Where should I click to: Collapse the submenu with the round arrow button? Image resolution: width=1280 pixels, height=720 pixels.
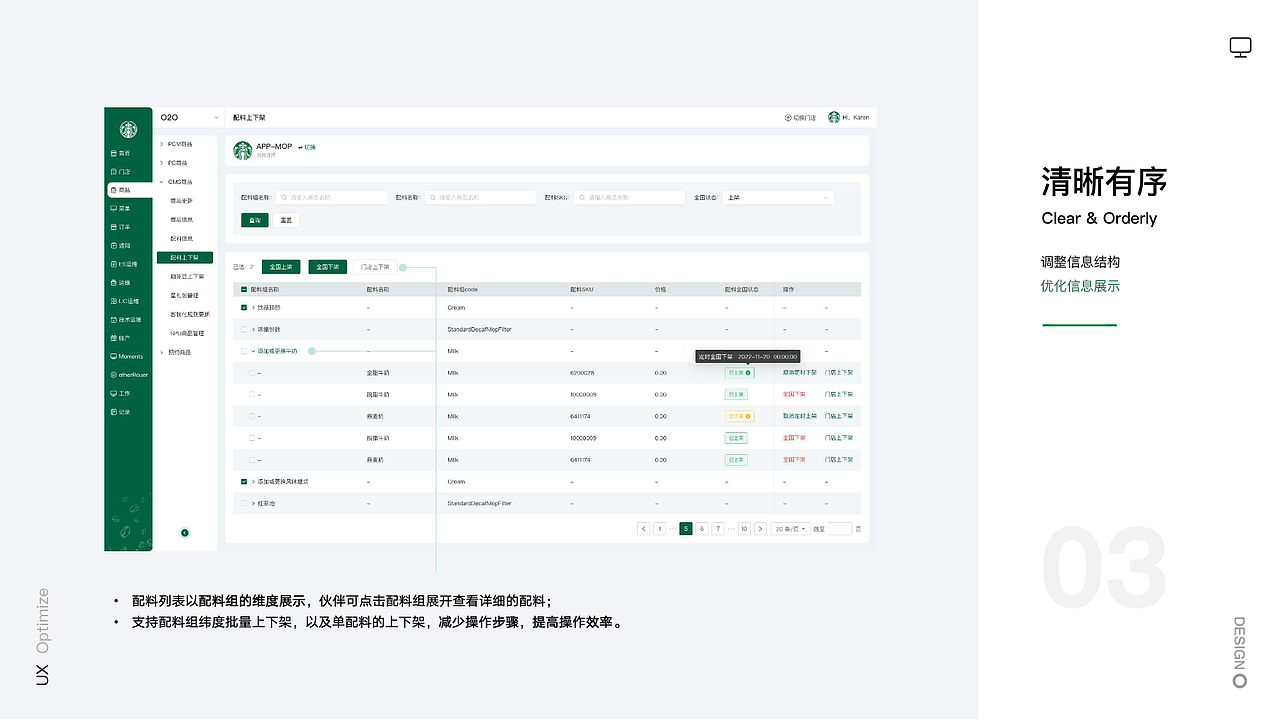point(185,533)
